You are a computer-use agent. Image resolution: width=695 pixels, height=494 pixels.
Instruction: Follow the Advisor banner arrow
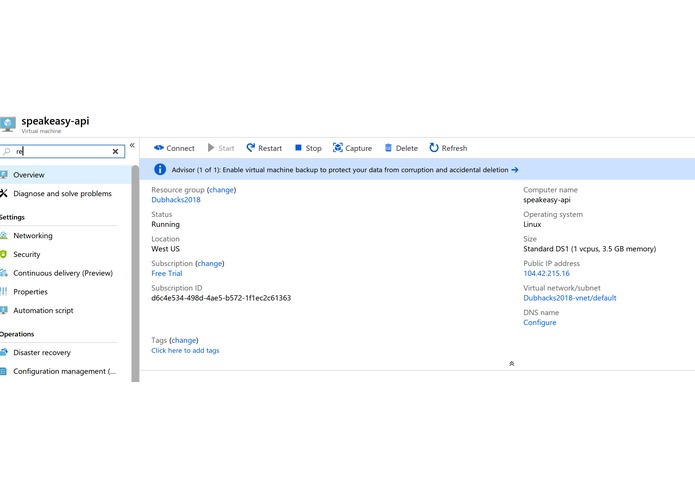(x=515, y=170)
